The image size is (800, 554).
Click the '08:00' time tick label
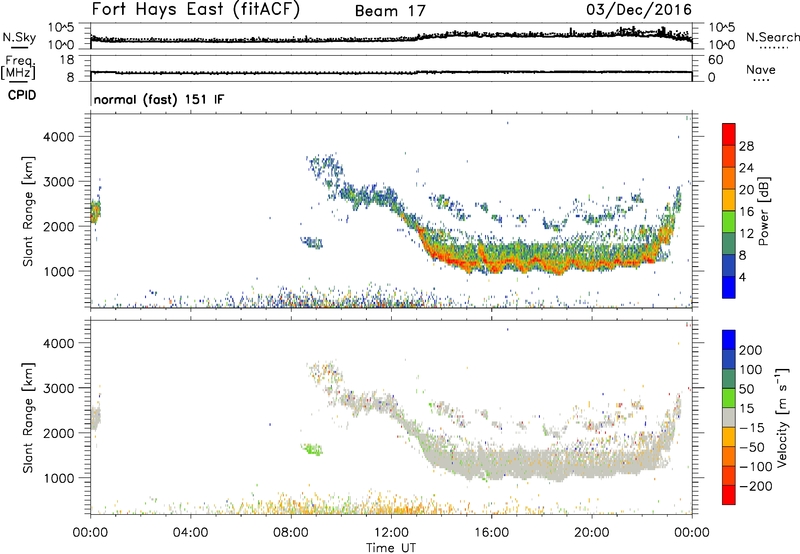pyautogui.click(x=291, y=533)
